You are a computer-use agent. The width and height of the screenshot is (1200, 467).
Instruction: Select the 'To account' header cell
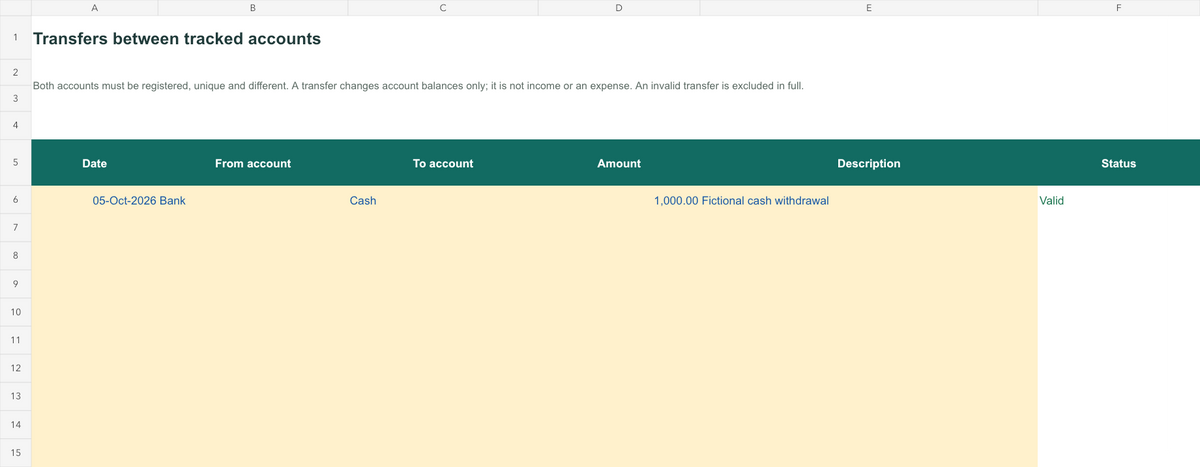443,163
